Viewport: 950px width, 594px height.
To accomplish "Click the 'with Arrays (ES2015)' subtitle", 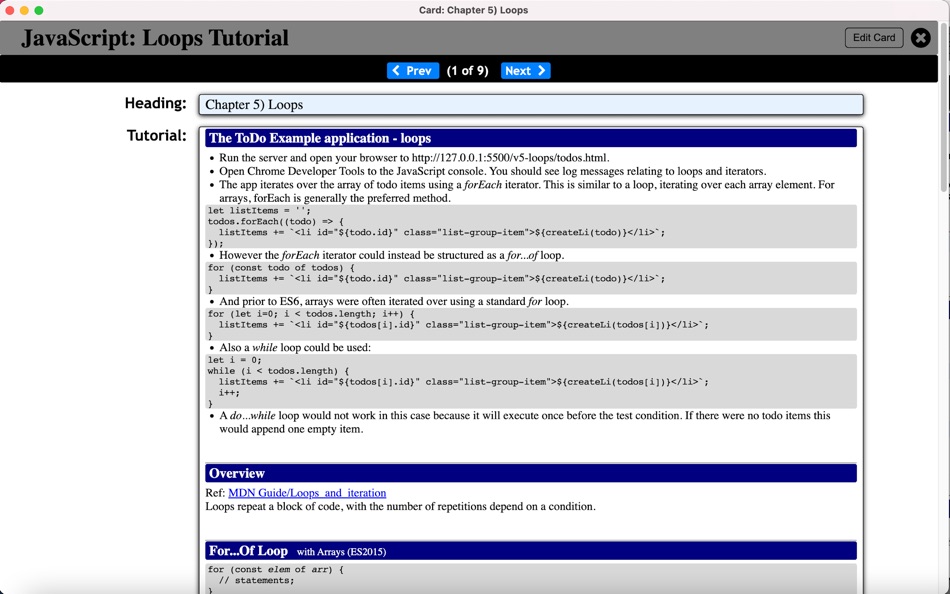I will (x=341, y=552).
